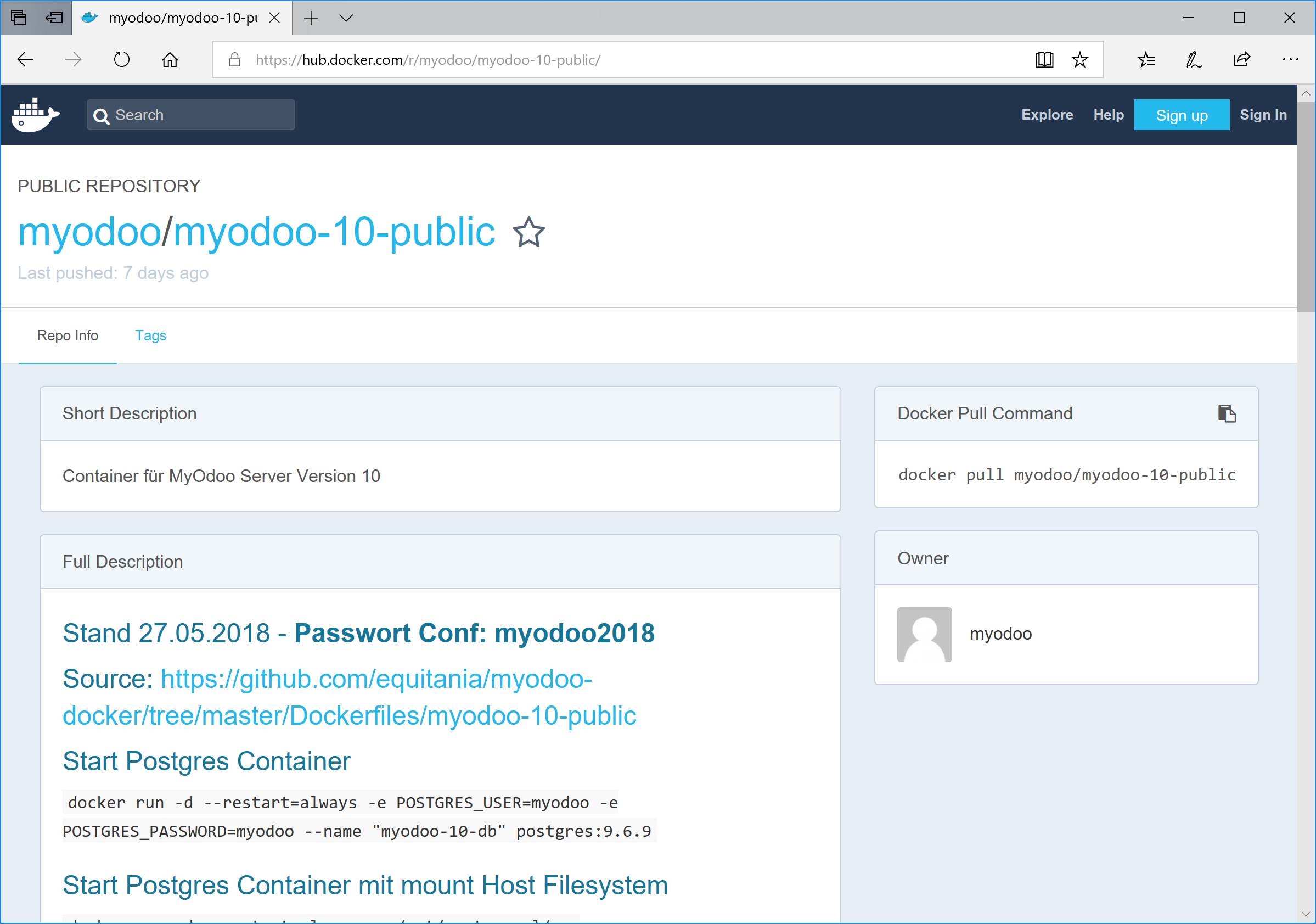
Task: Click the Sign up button
Action: click(x=1182, y=114)
